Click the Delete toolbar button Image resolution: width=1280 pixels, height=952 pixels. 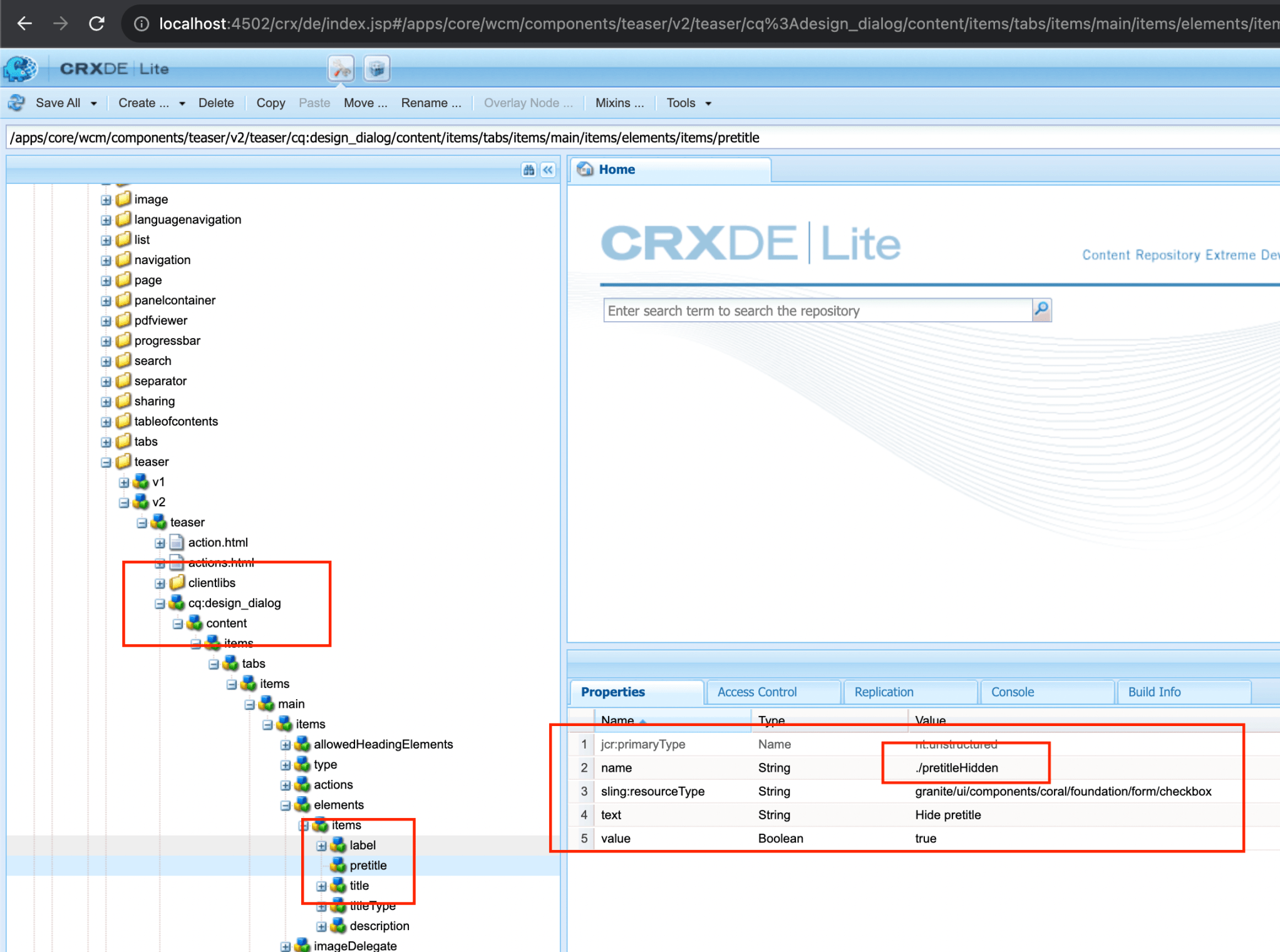(x=216, y=103)
